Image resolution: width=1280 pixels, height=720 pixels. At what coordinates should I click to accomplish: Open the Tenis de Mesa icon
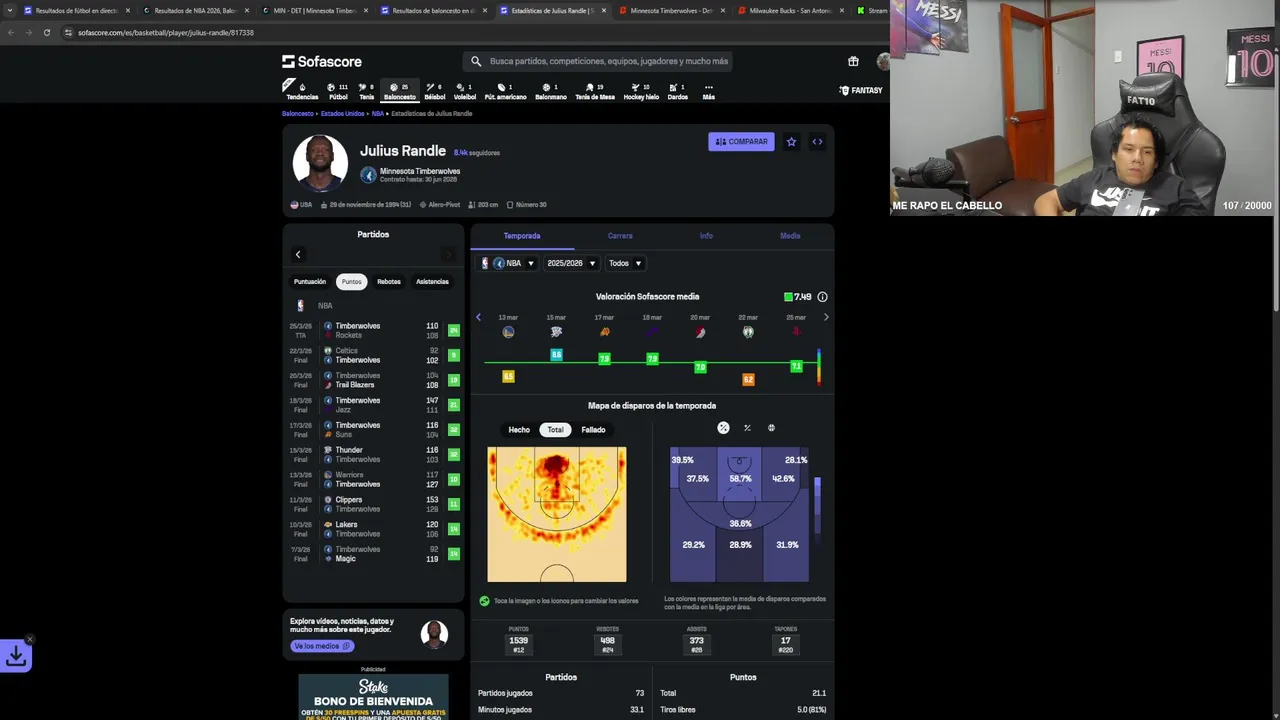click(594, 91)
